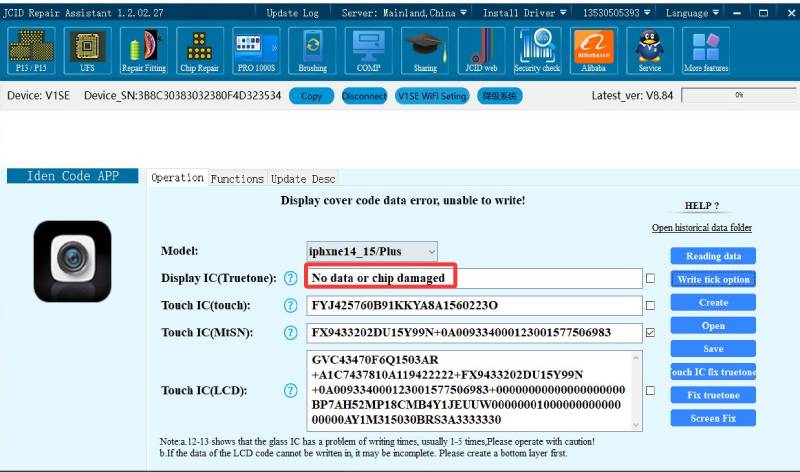This screenshot has width=800, height=472.
Task: Click the Chinese-labeled button beside WiFi Seting
Action: [500, 96]
